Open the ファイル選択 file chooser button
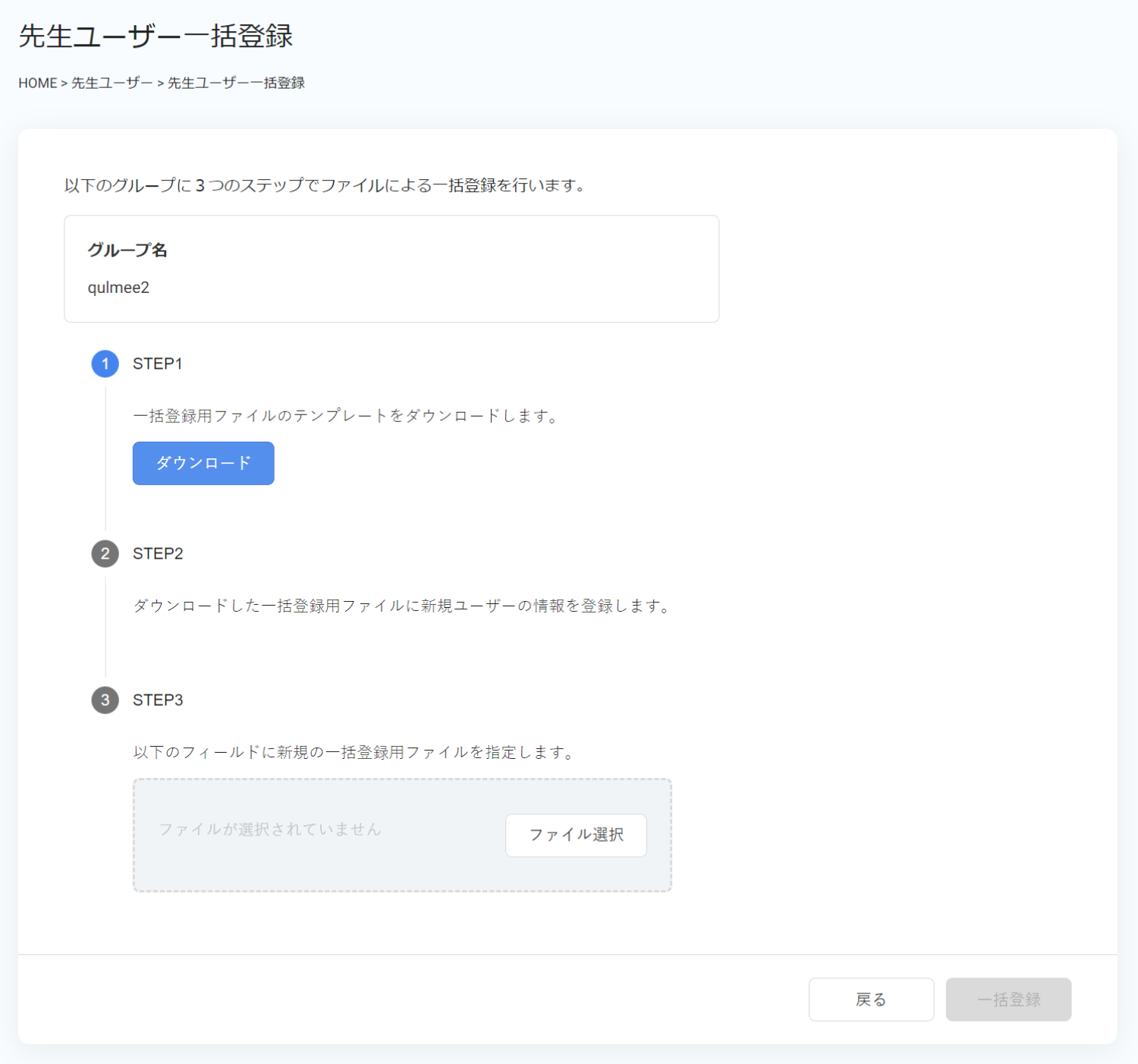This screenshot has height=1064, width=1138. [x=576, y=835]
